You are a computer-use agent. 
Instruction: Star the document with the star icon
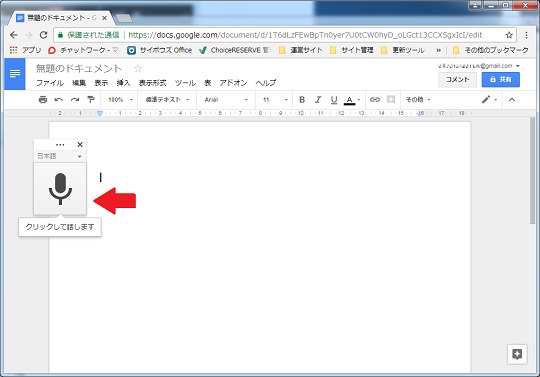[x=138, y=69]
